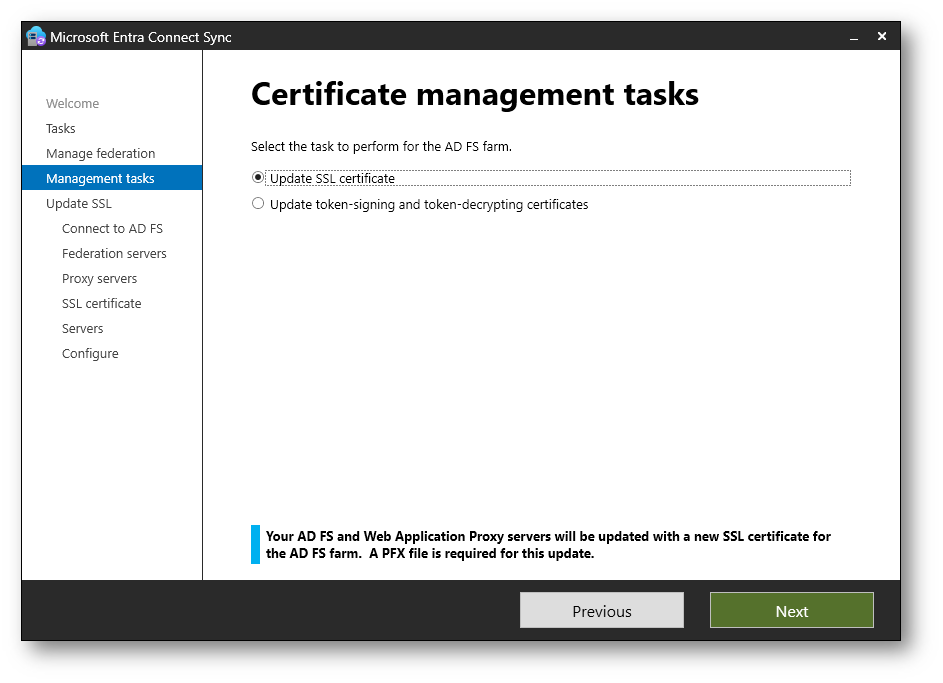Go to the Welcome step in sidebar

pyautogui.click(x=72, y=103)
